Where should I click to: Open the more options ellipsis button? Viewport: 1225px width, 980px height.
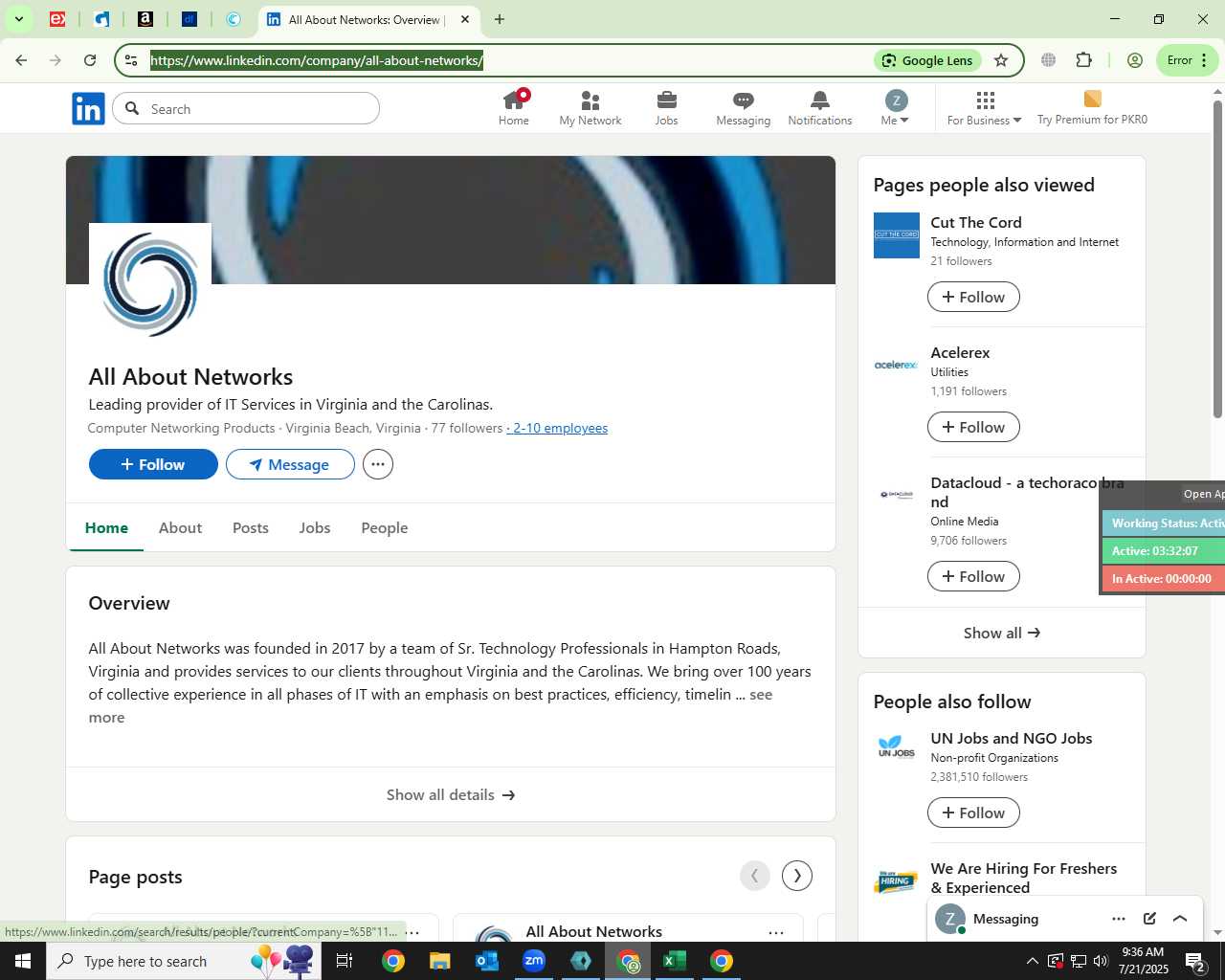[378, 464]
